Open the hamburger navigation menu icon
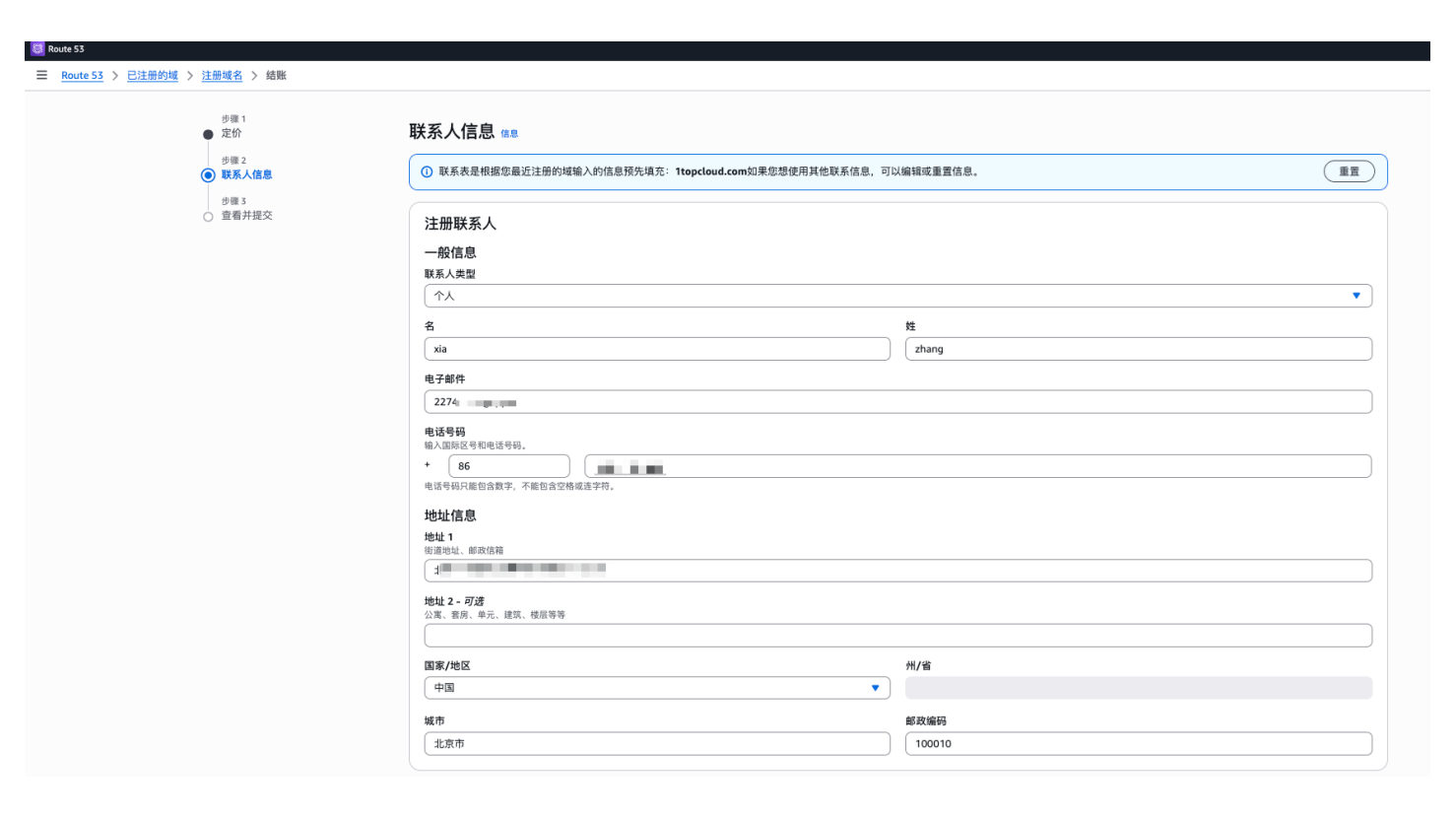This screenshot has width=1456, height=818. [x=41, y=75]
